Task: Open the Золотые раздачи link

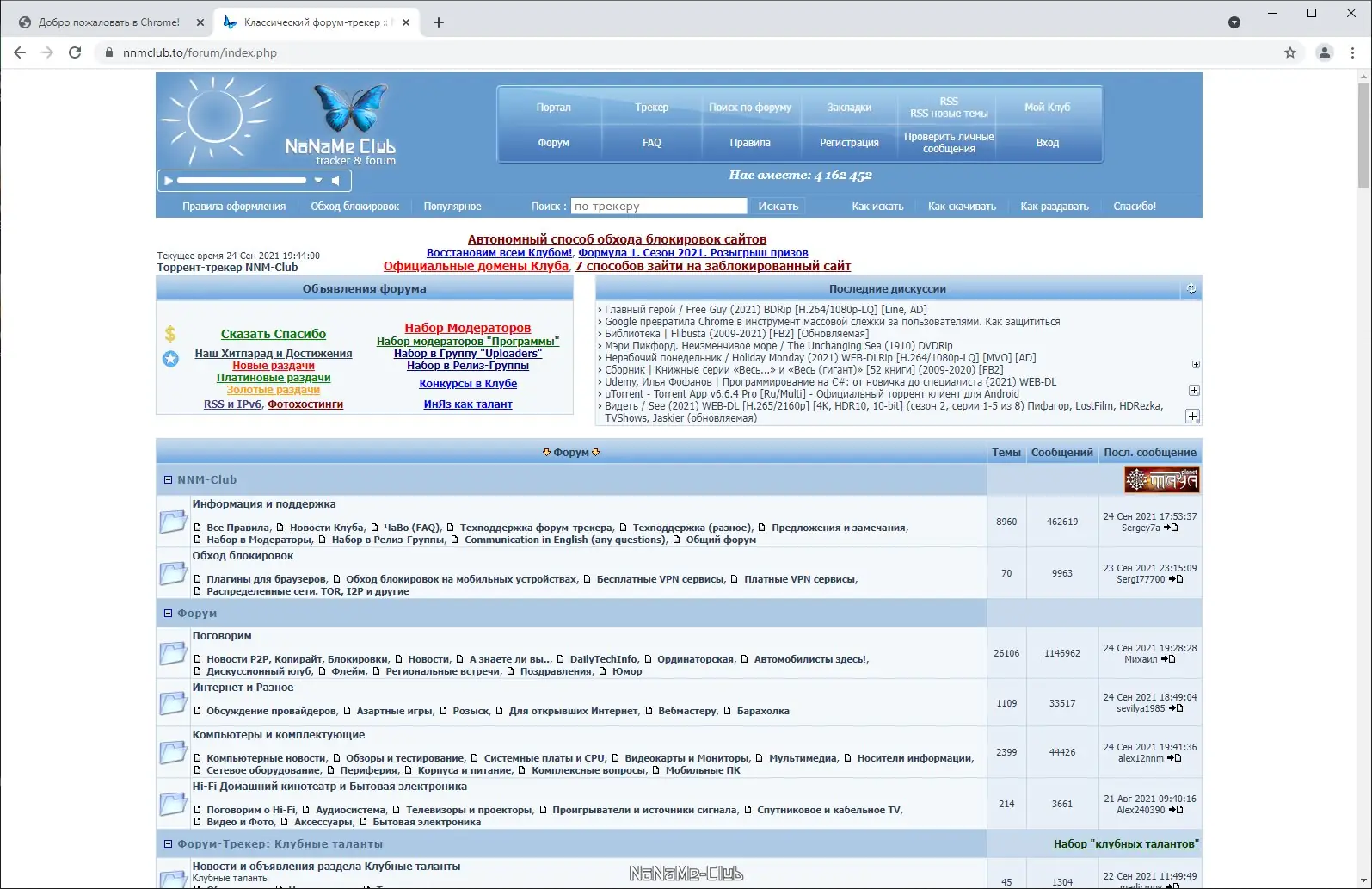Action: coord(274,390)
